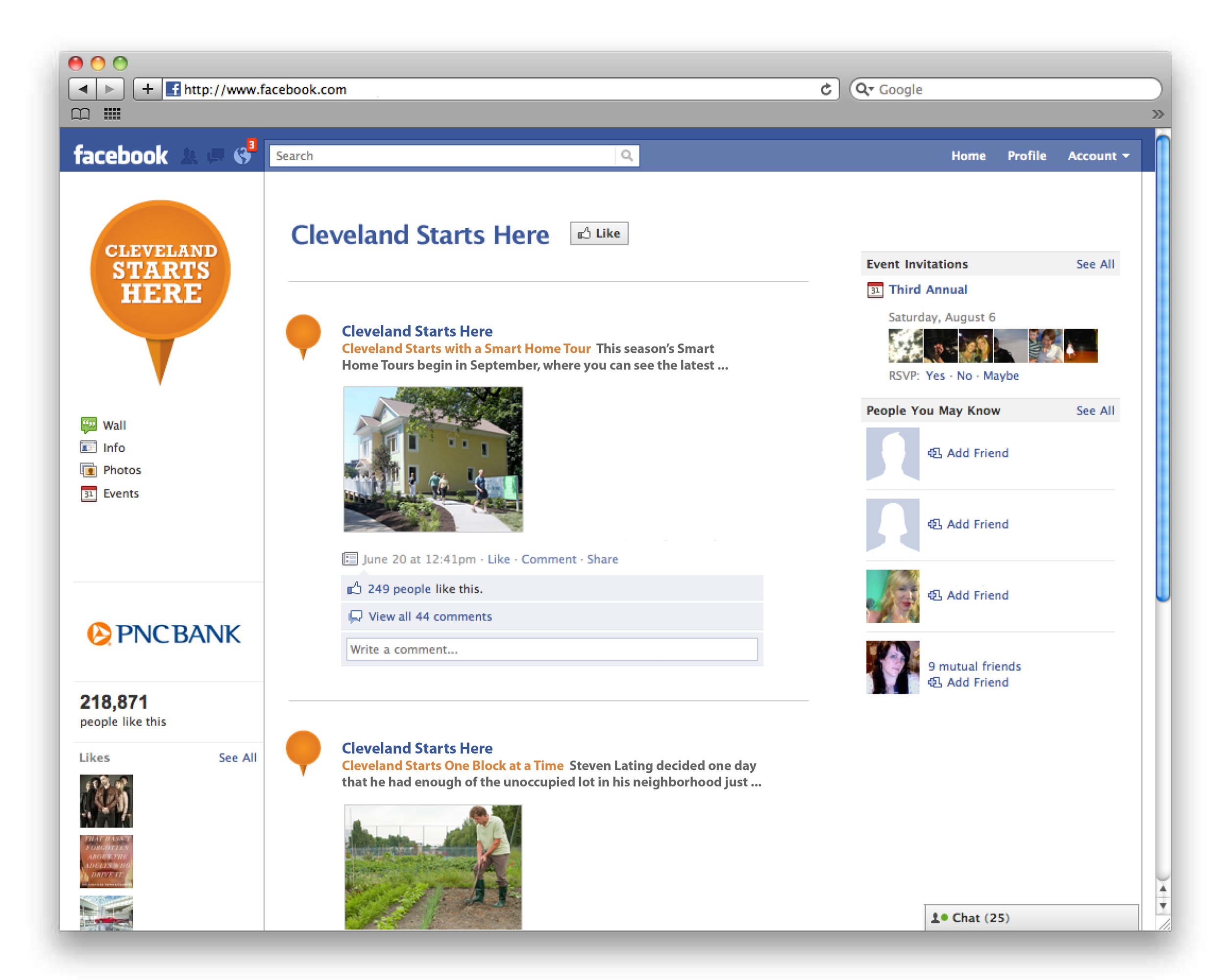Screen dimensions: 1225x980
Task: Open the yellow house photo
Action: tap(433, 459)
